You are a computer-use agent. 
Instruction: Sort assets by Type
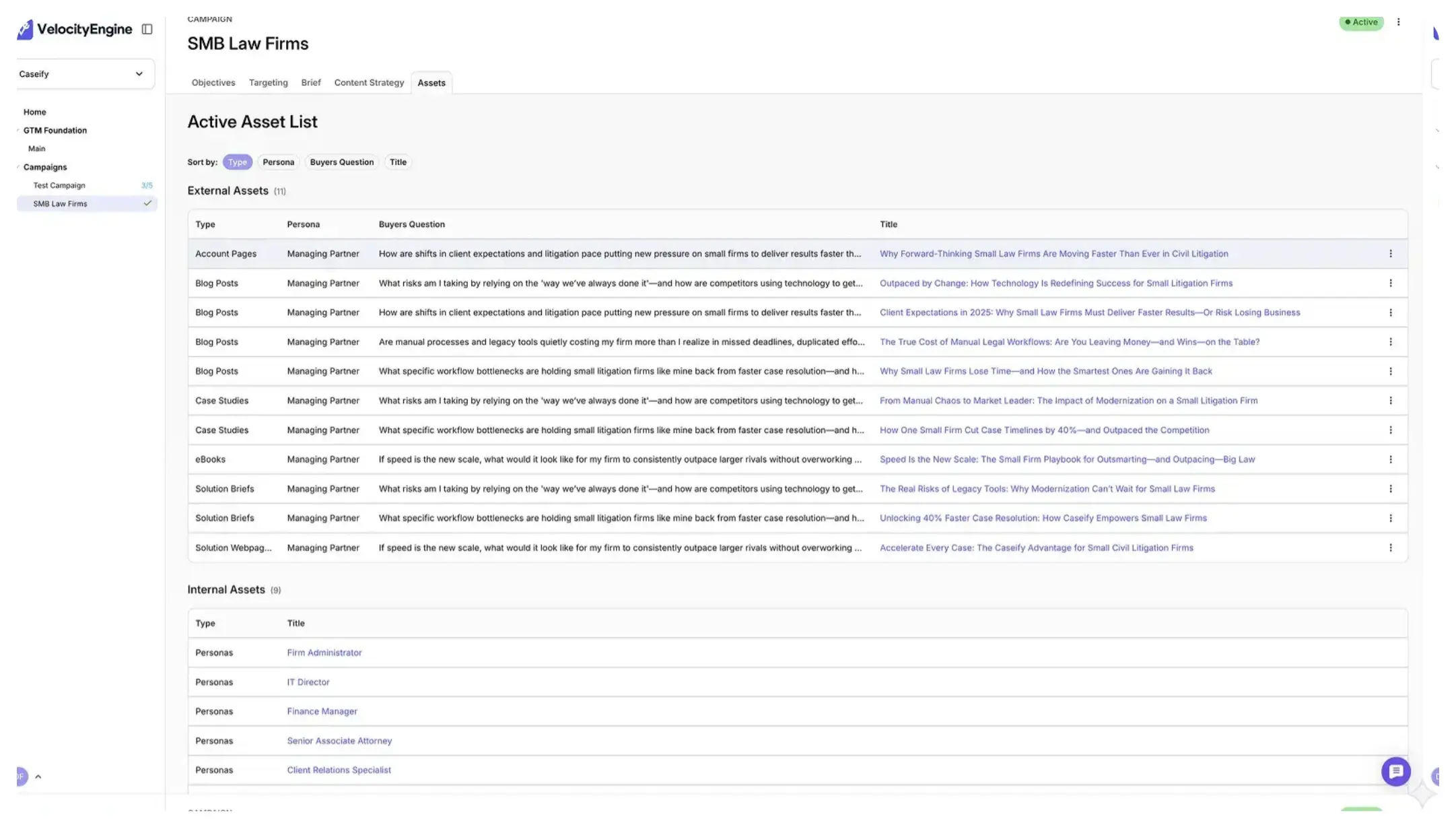(x=237, y=162)
